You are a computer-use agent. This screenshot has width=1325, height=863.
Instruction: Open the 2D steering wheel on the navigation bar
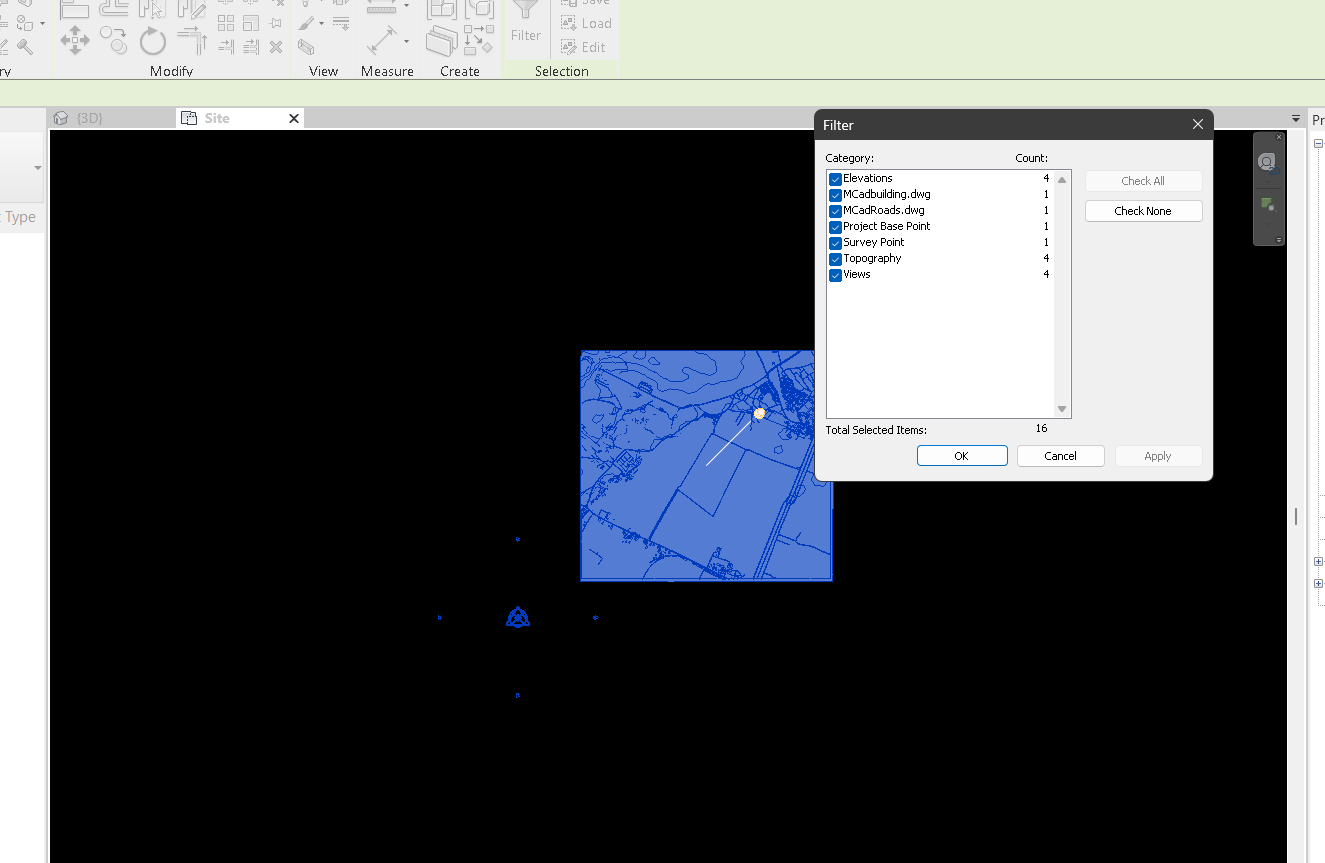coord(1267,162)
